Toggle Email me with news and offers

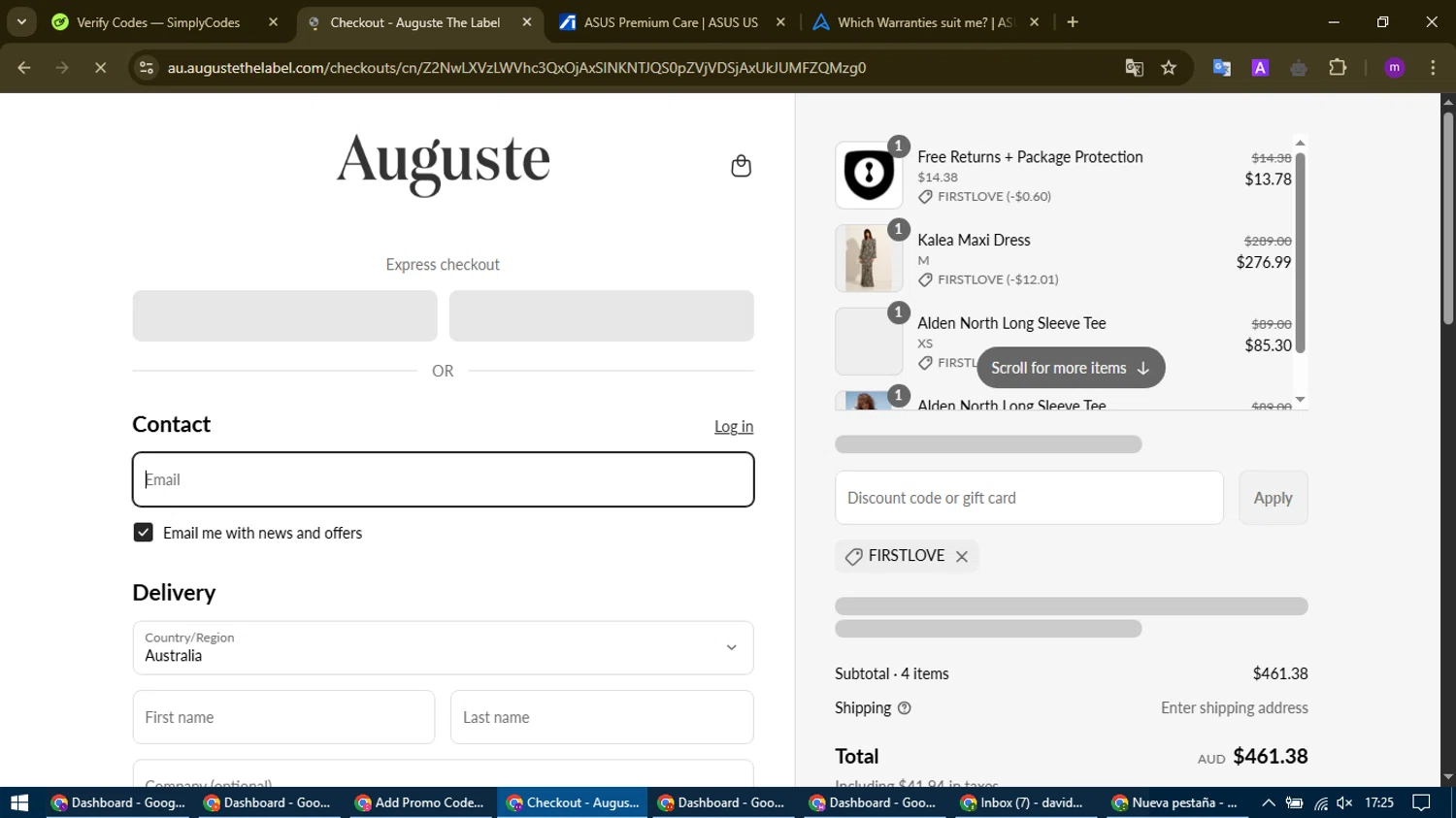(144, 533)
